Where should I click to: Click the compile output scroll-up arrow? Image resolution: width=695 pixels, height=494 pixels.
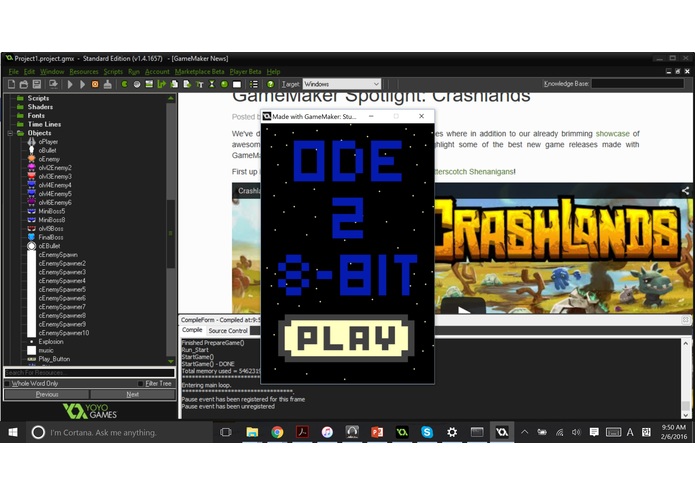tap(685, 343)
